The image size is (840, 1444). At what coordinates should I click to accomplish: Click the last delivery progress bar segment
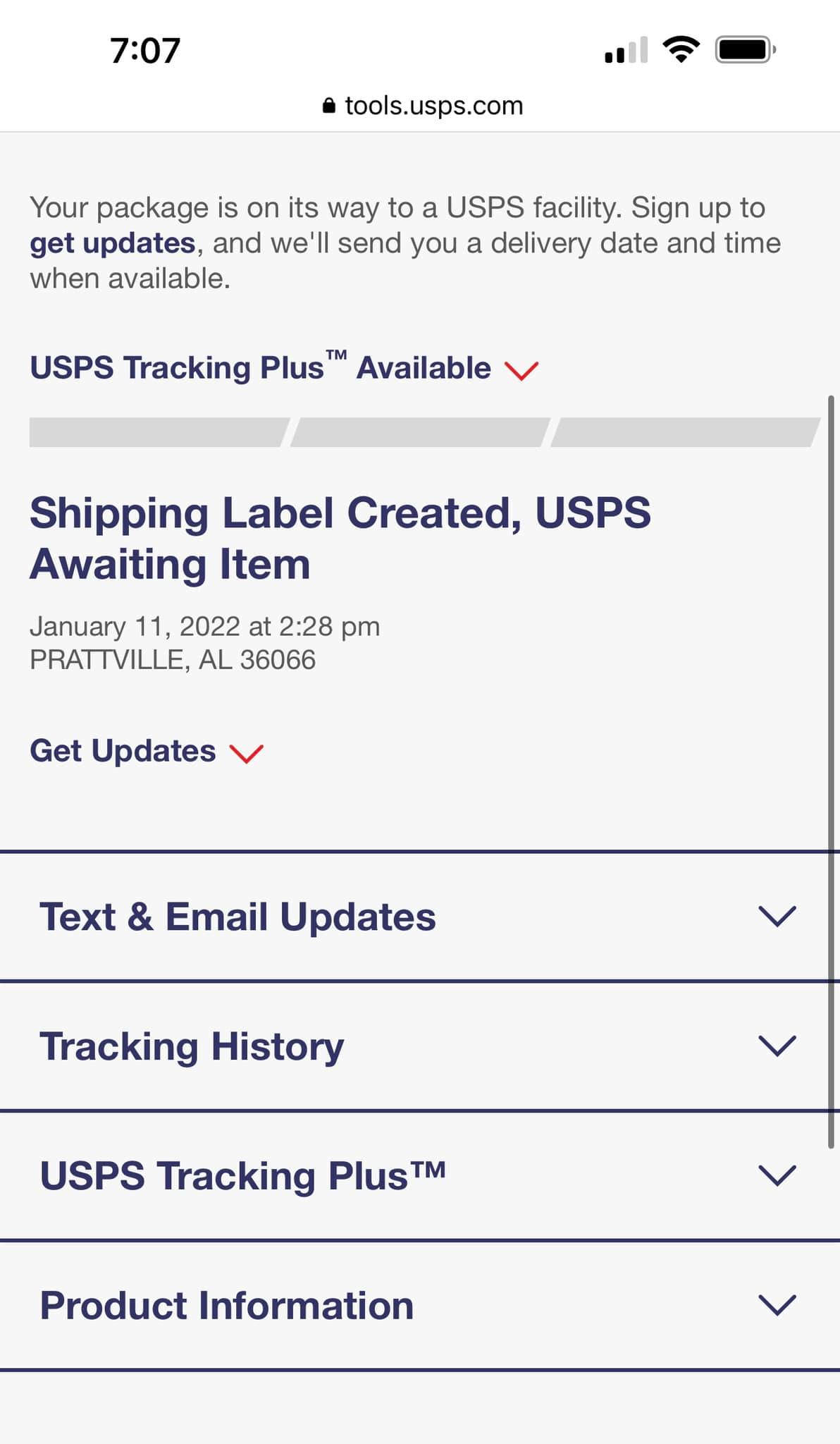point(686,432)
